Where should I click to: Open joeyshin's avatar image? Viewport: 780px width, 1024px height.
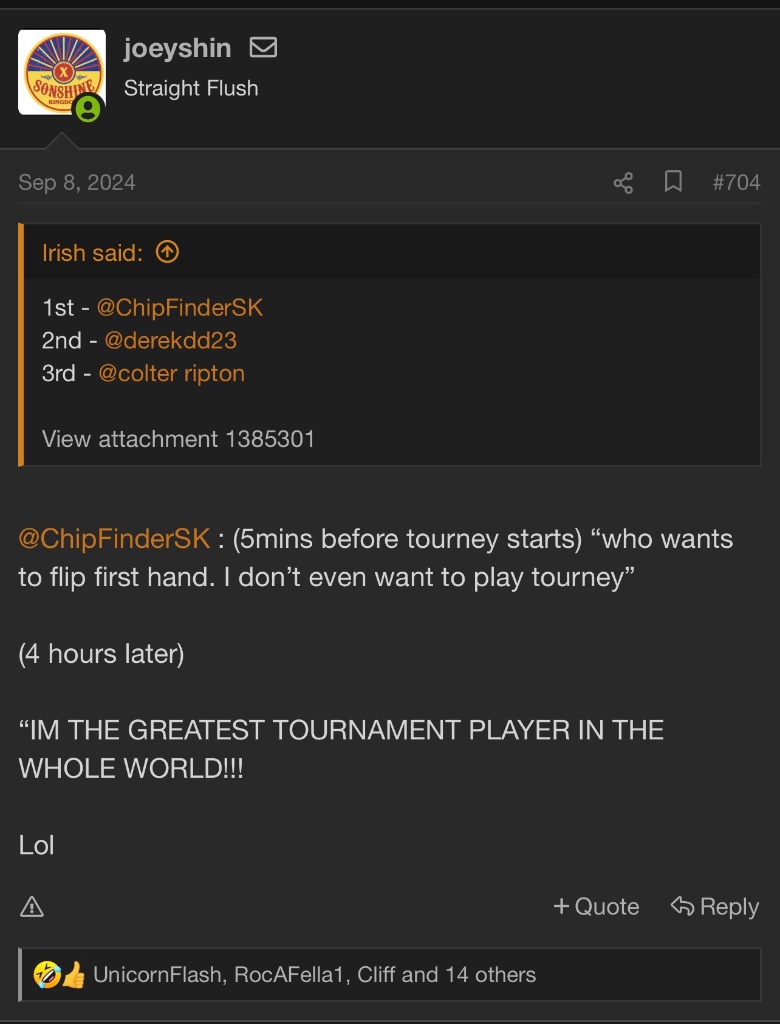61,72
